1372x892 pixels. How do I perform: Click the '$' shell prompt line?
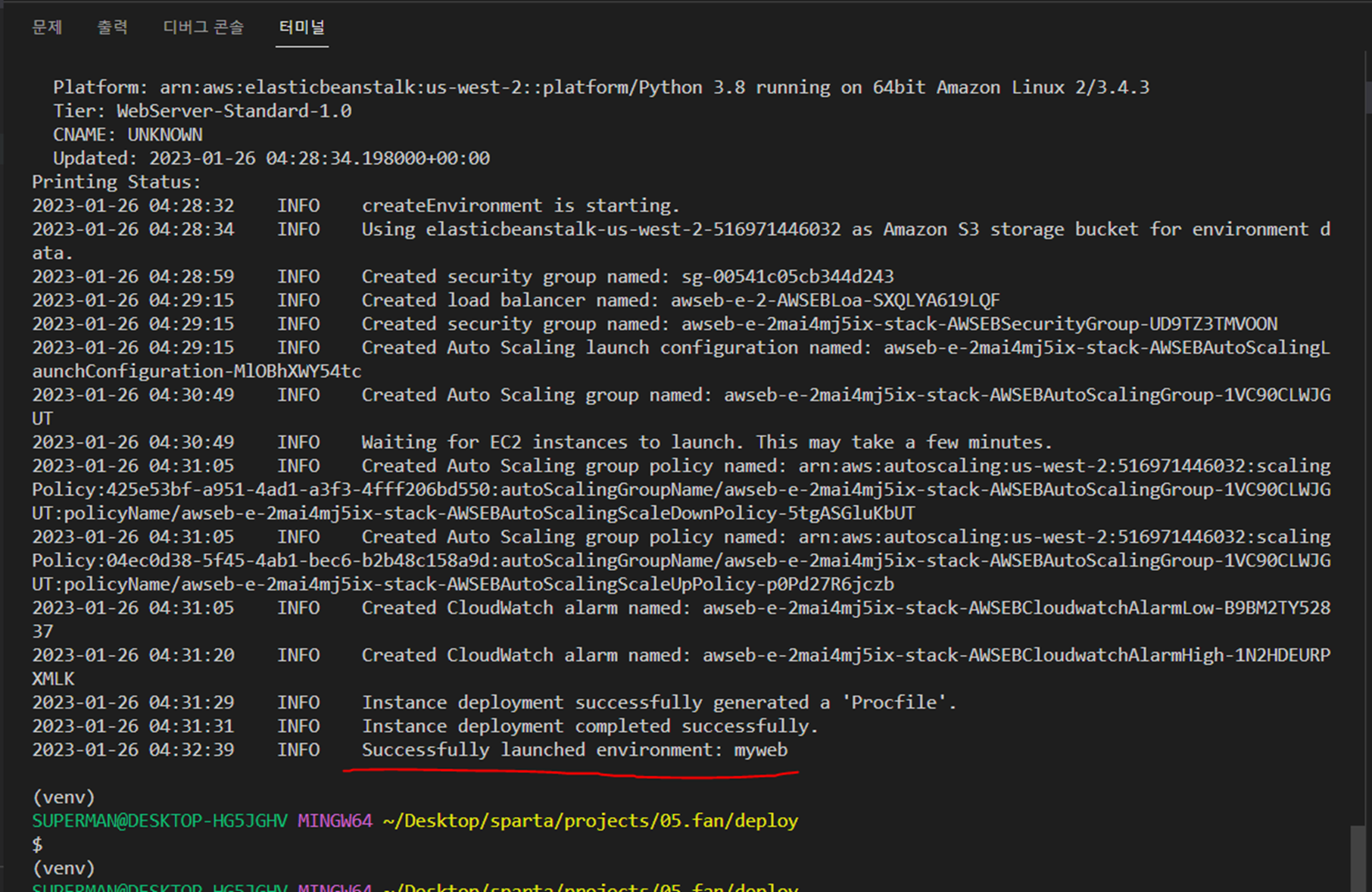coord(37,844)
